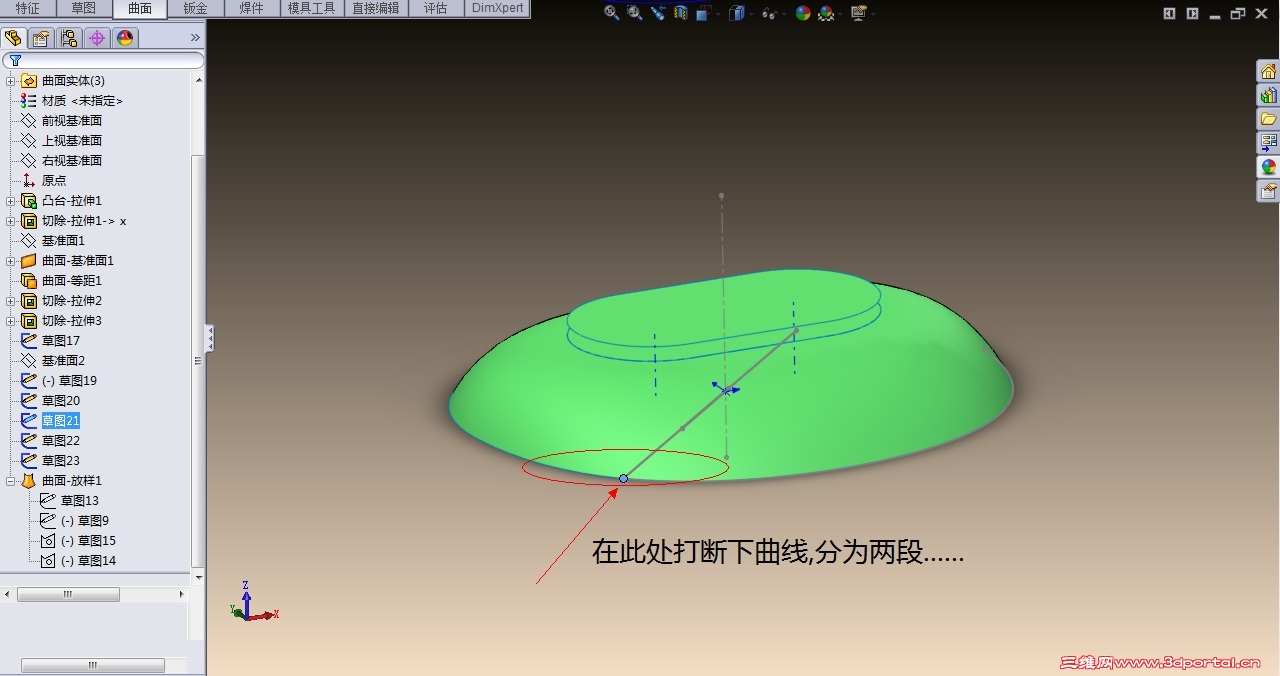Screen dimensions: 1280x676
Task: Open the PropertyManager tab icon
Action: click(41, 38)
